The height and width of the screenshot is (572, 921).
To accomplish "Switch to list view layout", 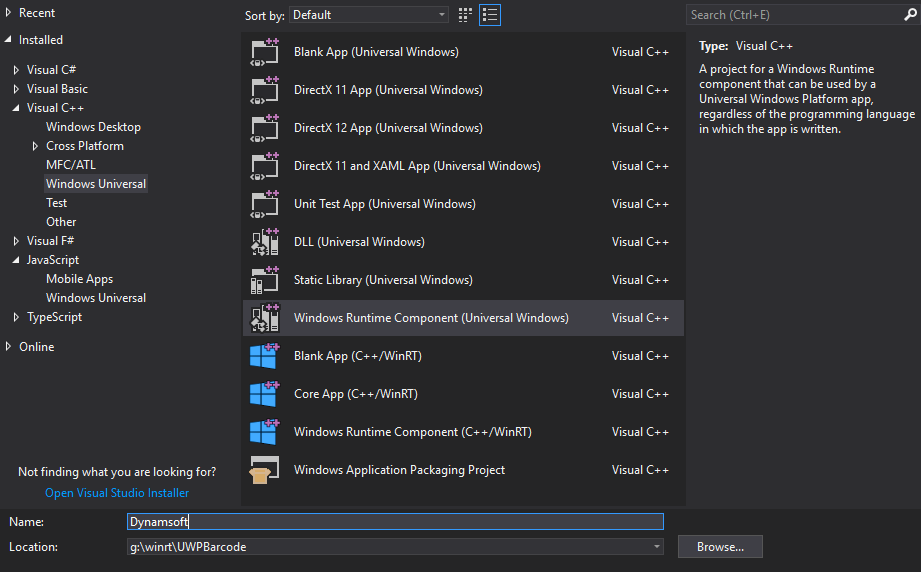I will pyautogui.click(x=490, y=15).
